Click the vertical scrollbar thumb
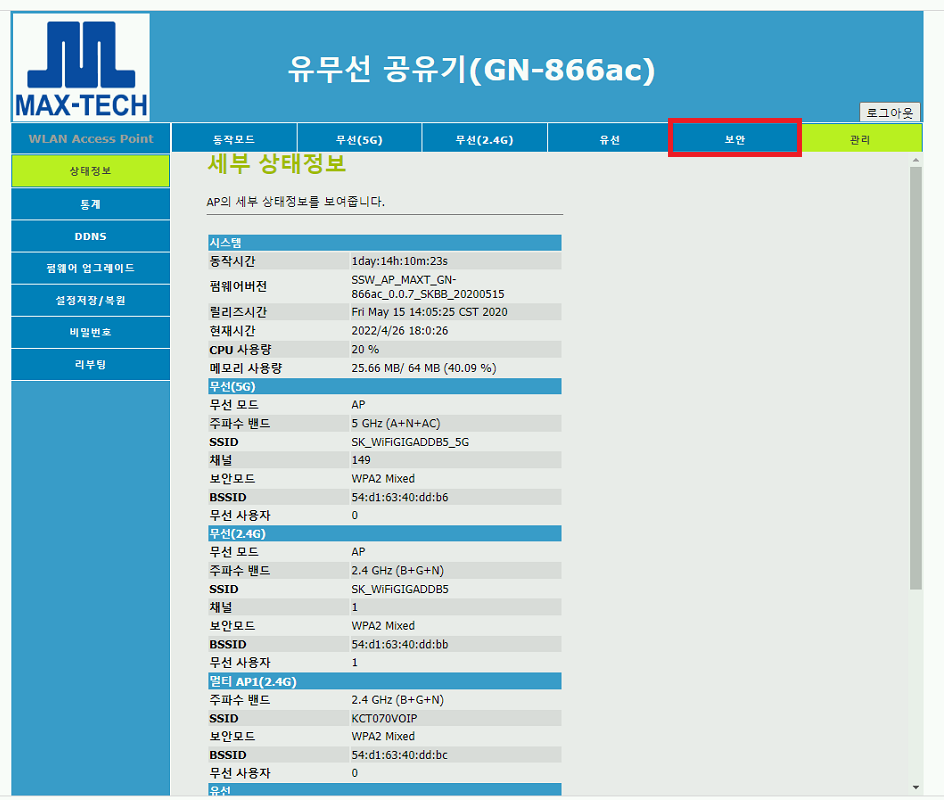 (916, 378)
